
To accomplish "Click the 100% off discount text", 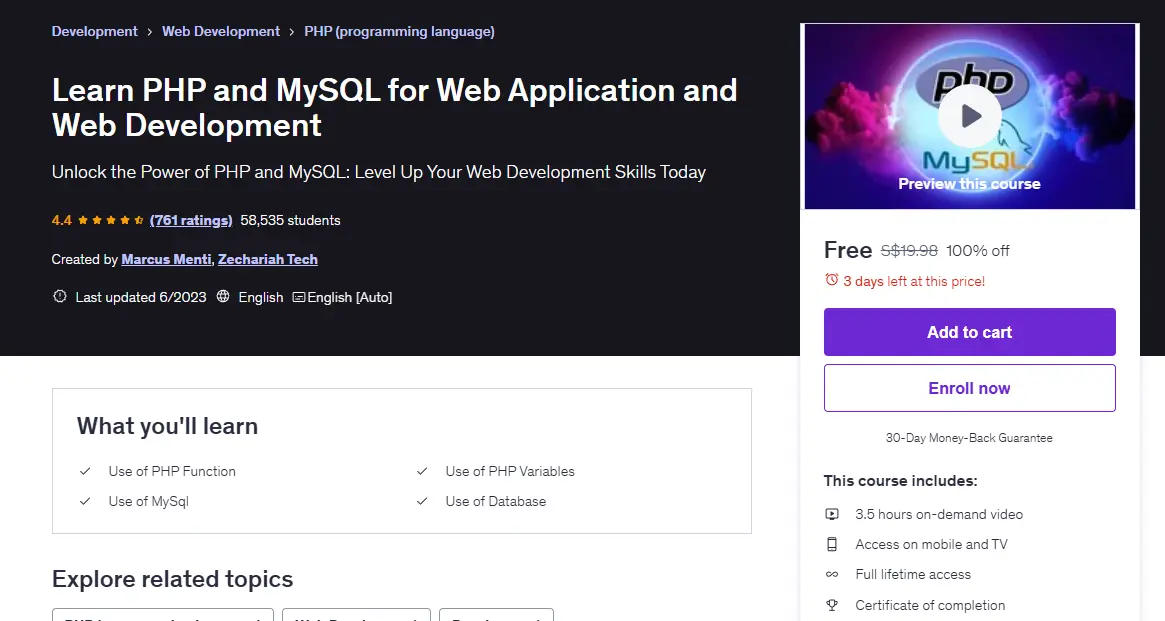I will (x=978, y=251).
